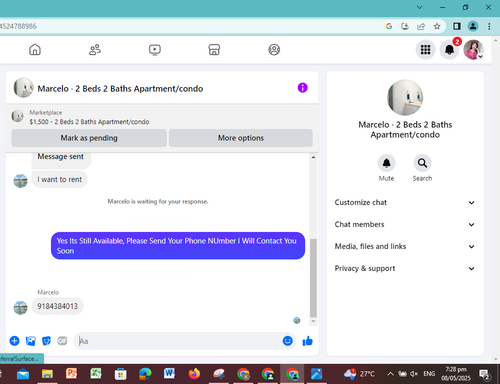Click the blue 'Yes Its Still Available' message
Image resolution: width=500 pixels, height=384 pixels.
pyautogui.click(x=178, y=246)
